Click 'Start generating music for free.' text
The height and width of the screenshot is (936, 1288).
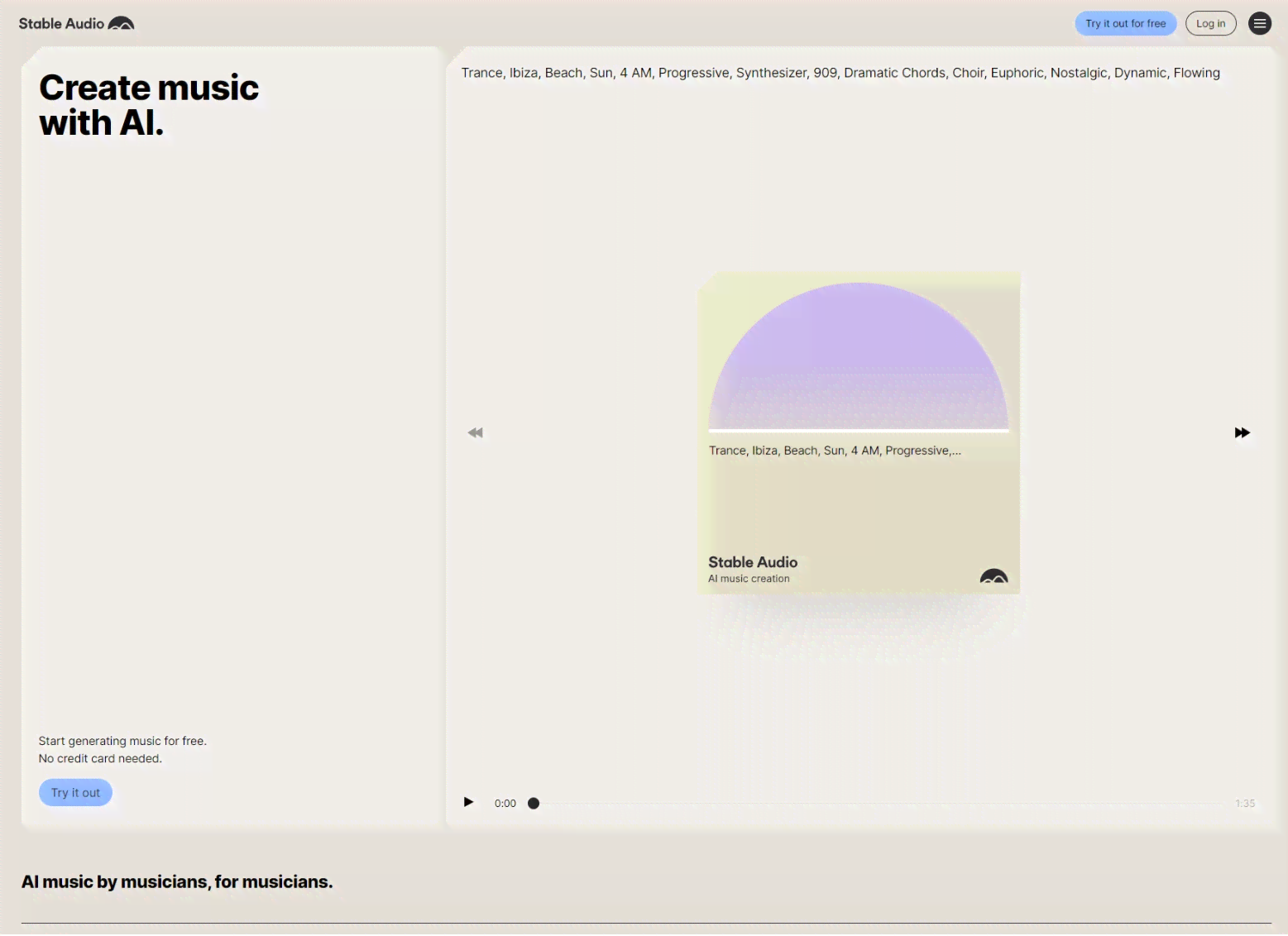[x=122, y=741]
